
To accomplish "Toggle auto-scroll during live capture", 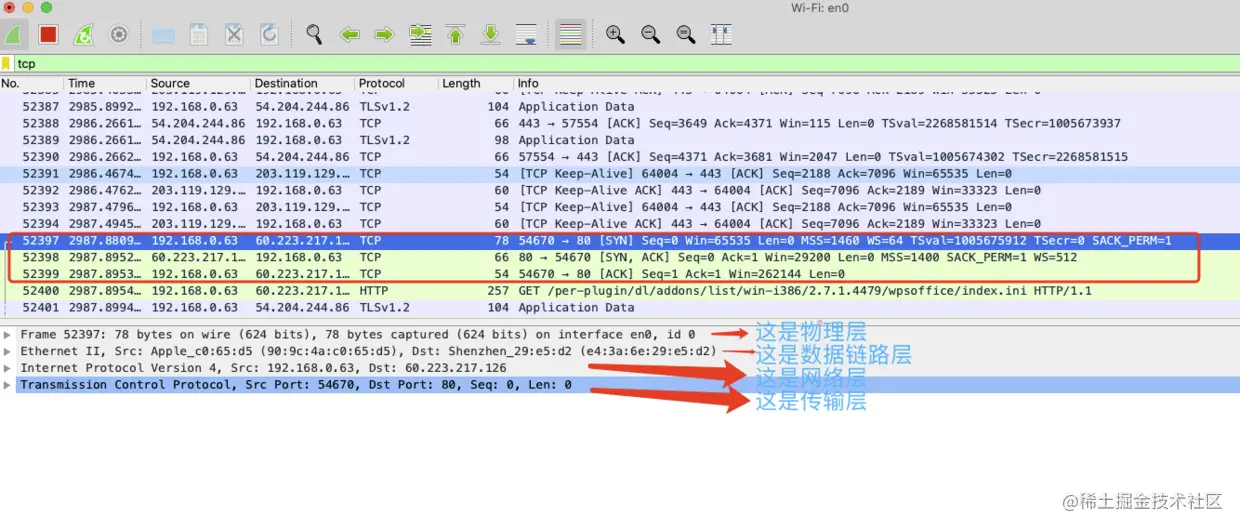I will pyautogui.click(x=526, y=35).
